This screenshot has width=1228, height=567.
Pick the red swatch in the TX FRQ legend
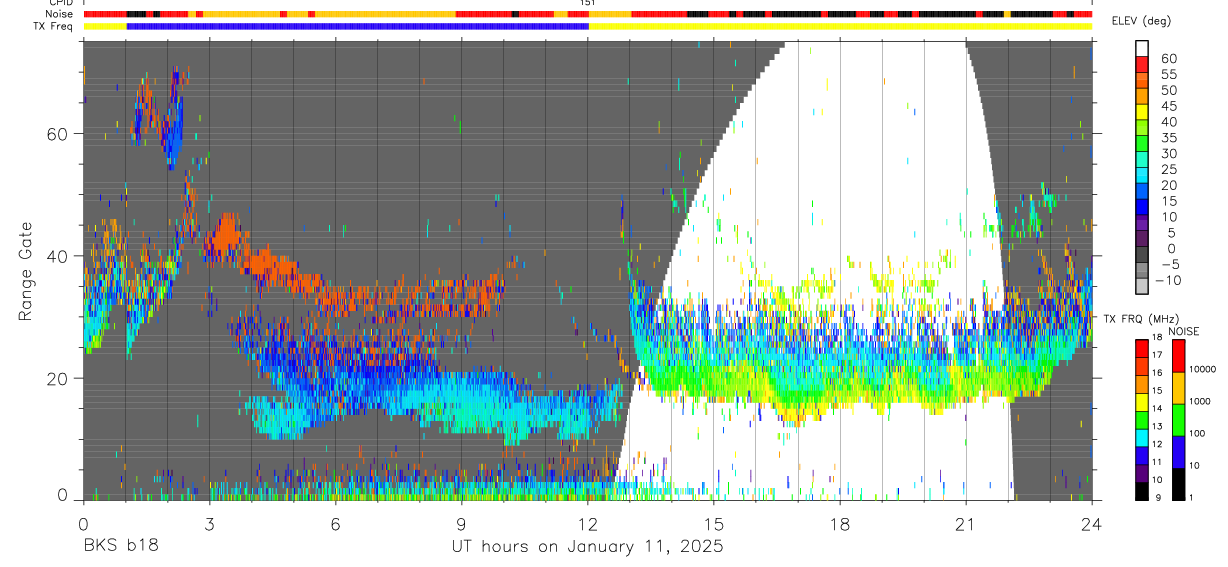coord(1141,349)
